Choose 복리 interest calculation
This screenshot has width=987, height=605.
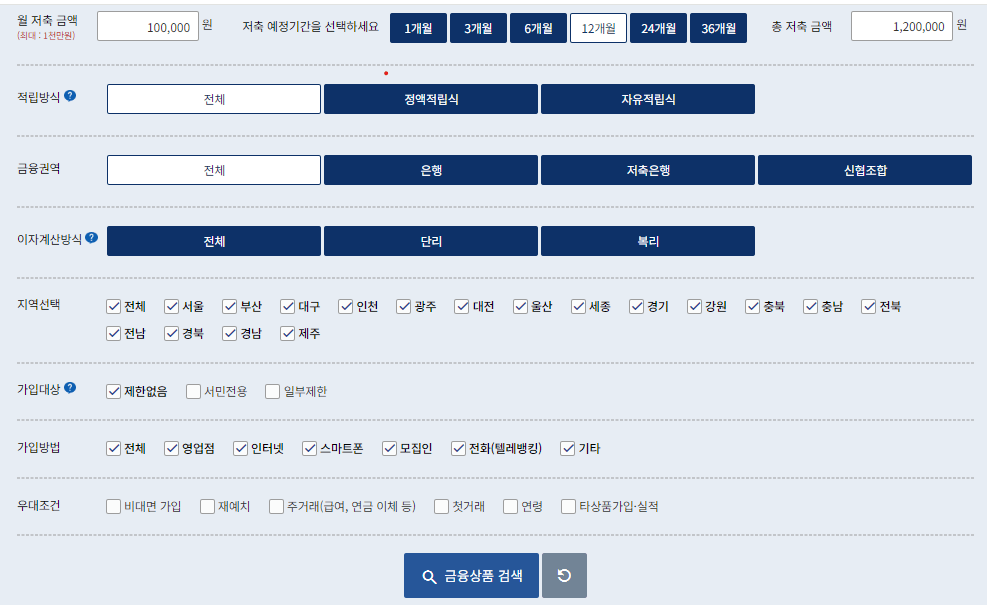[x=647, y=240]
